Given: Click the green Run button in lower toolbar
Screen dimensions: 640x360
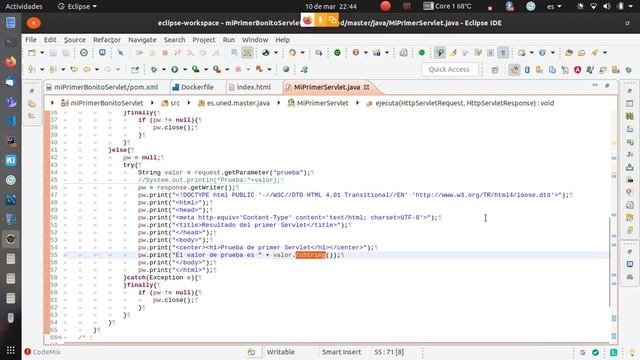Looking at the screenshot, I should point(175,69).
